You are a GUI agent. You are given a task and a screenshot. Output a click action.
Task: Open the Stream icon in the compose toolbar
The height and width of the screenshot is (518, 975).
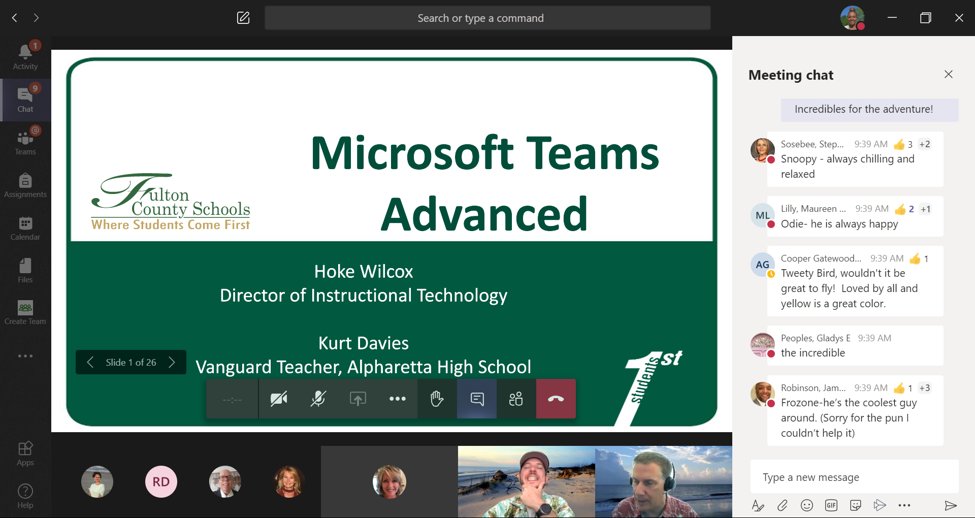tap(879, 506)
